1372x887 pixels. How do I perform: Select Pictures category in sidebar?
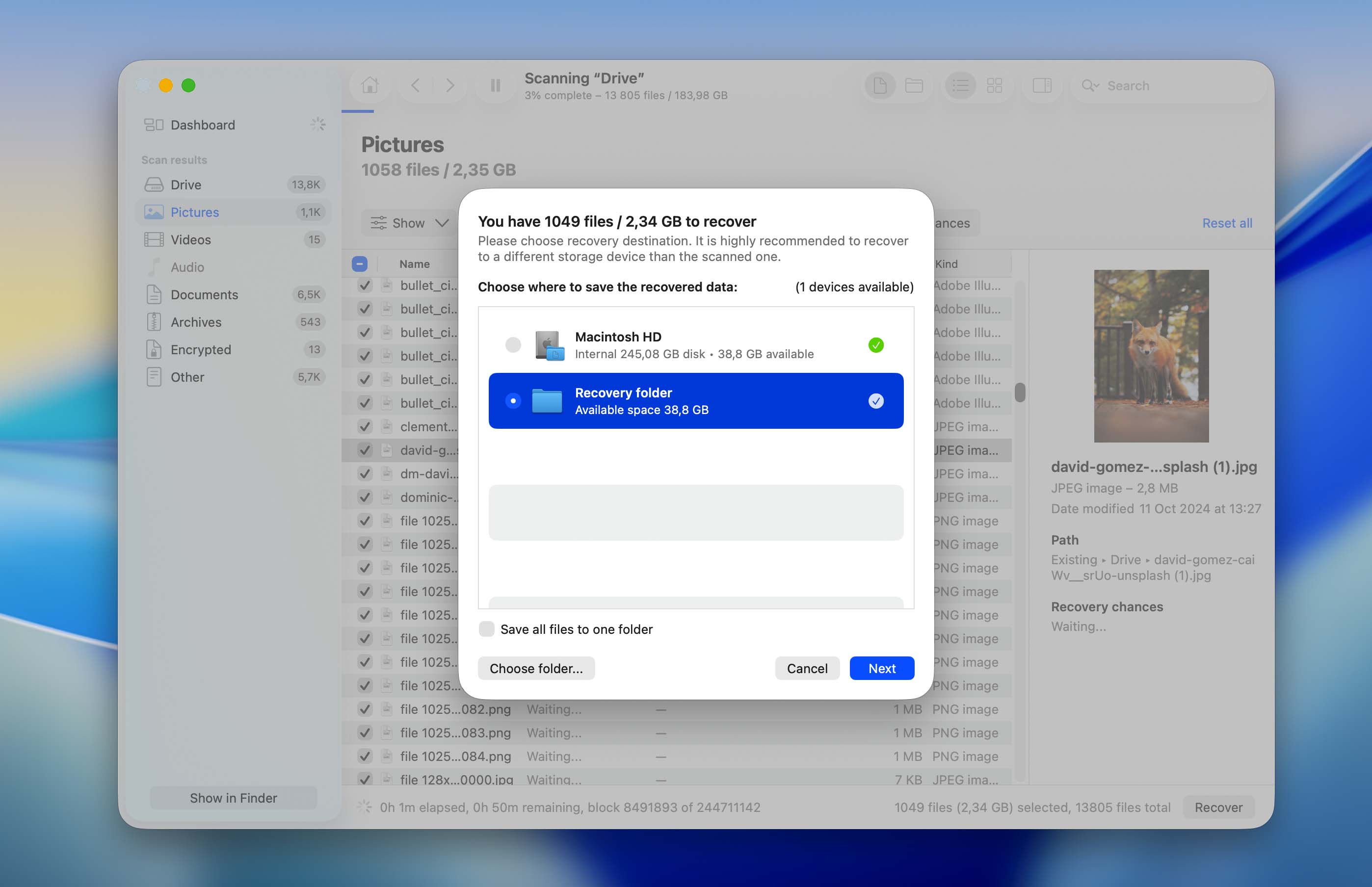point(233,212)
